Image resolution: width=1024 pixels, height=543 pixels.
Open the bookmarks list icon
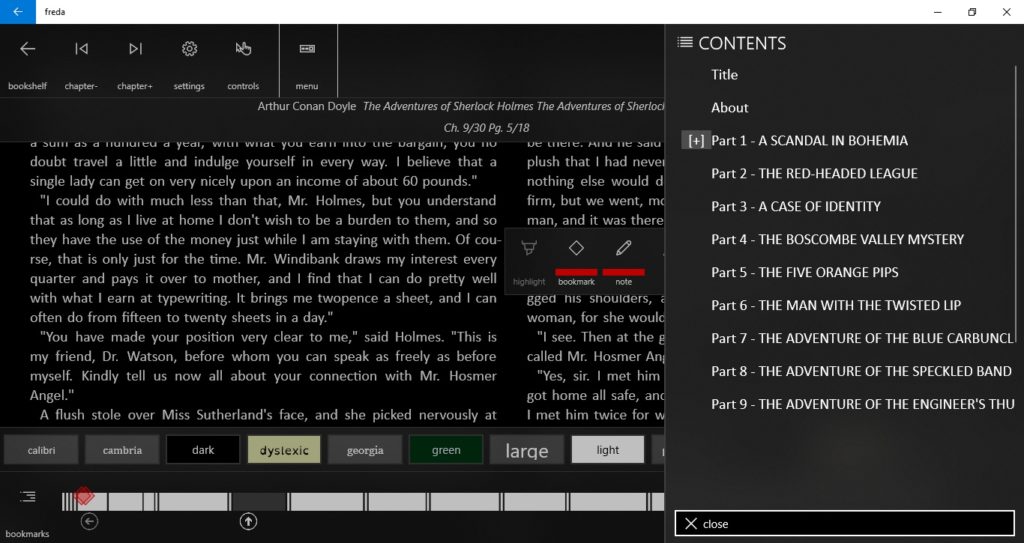[27, 497]
